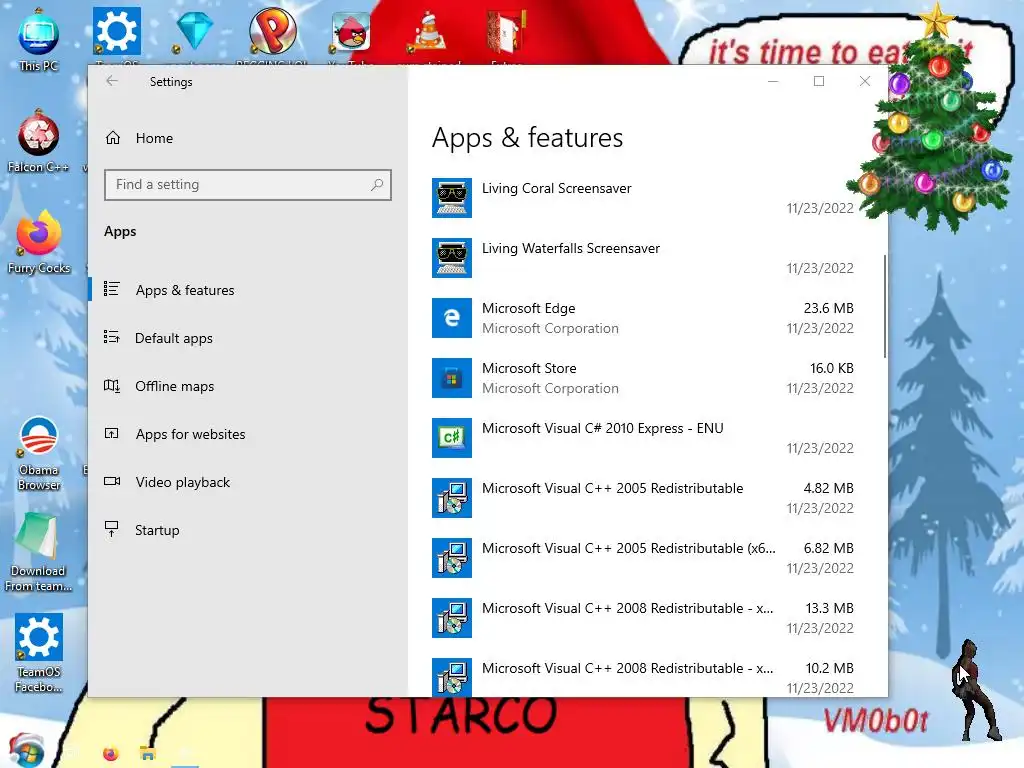Click the Microsoft Store app icon
Screen dimensions: 1024x768
[452, 378]
